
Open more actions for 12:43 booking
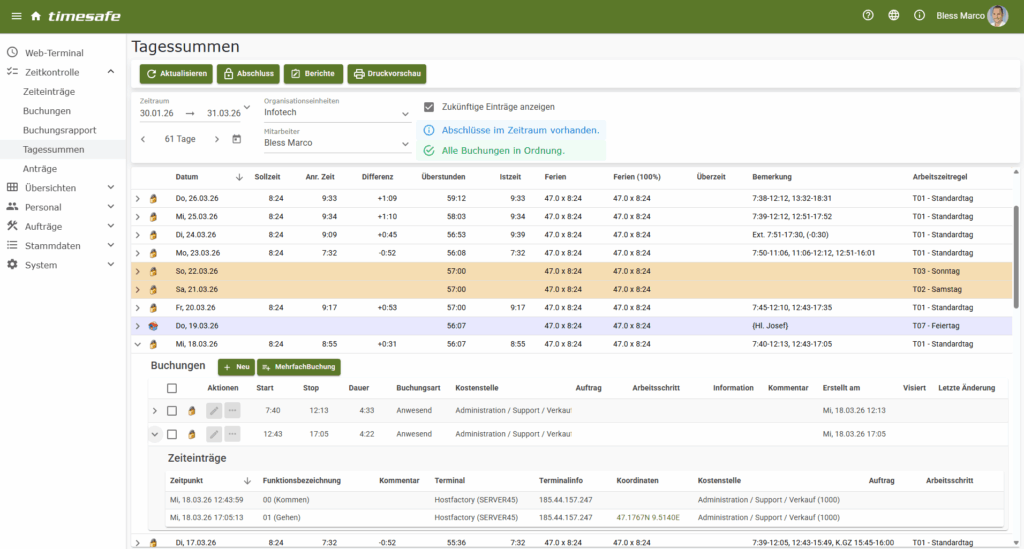coord(232,434)
